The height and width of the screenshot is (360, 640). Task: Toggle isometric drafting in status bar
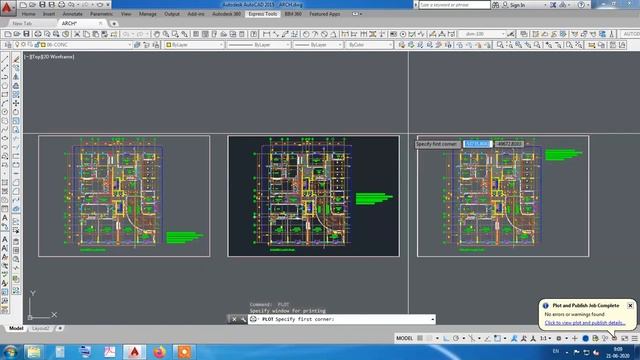471,338
